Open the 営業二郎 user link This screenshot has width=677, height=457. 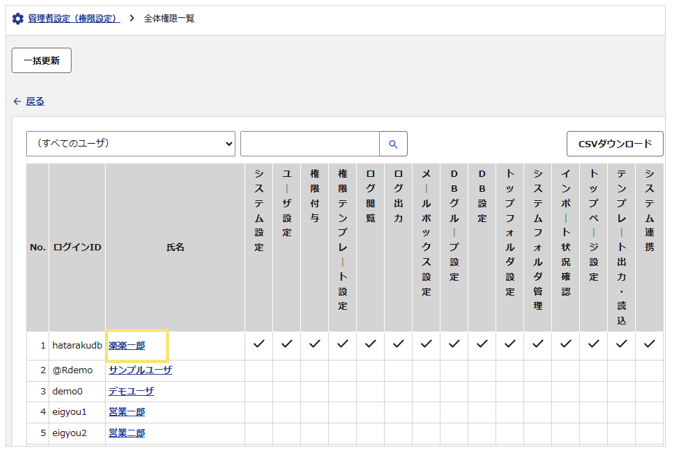(x=127, y=433)
